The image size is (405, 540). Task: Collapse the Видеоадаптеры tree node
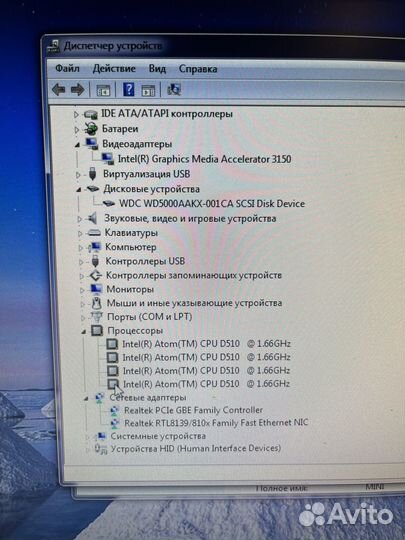coord(77,145)
